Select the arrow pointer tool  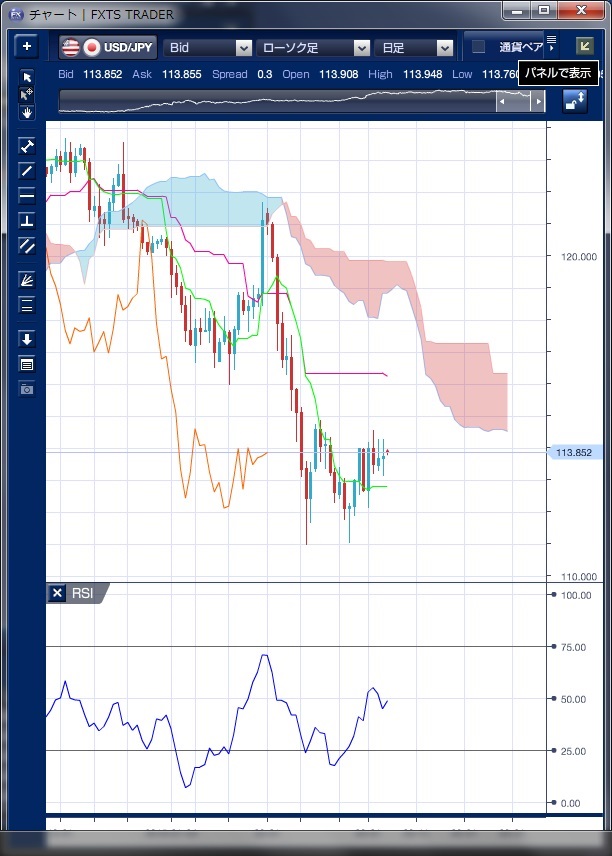pyautogui.click(x=27, y=77)
